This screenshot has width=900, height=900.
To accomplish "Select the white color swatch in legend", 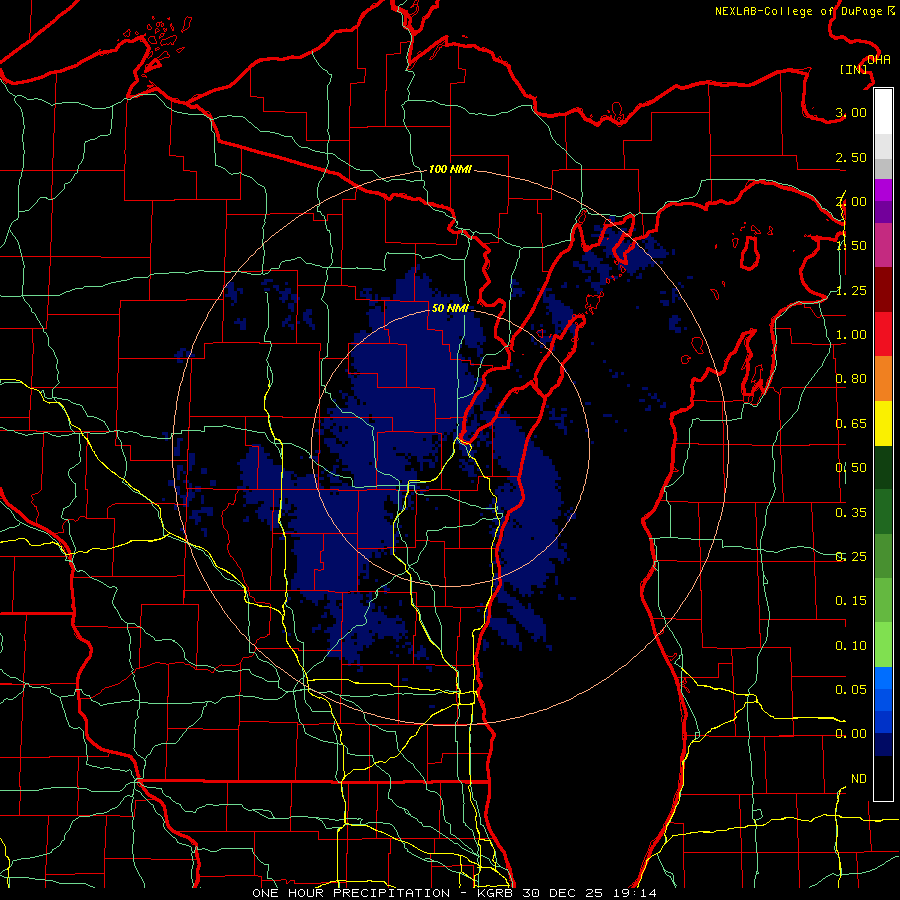I will tap(883, 112).
